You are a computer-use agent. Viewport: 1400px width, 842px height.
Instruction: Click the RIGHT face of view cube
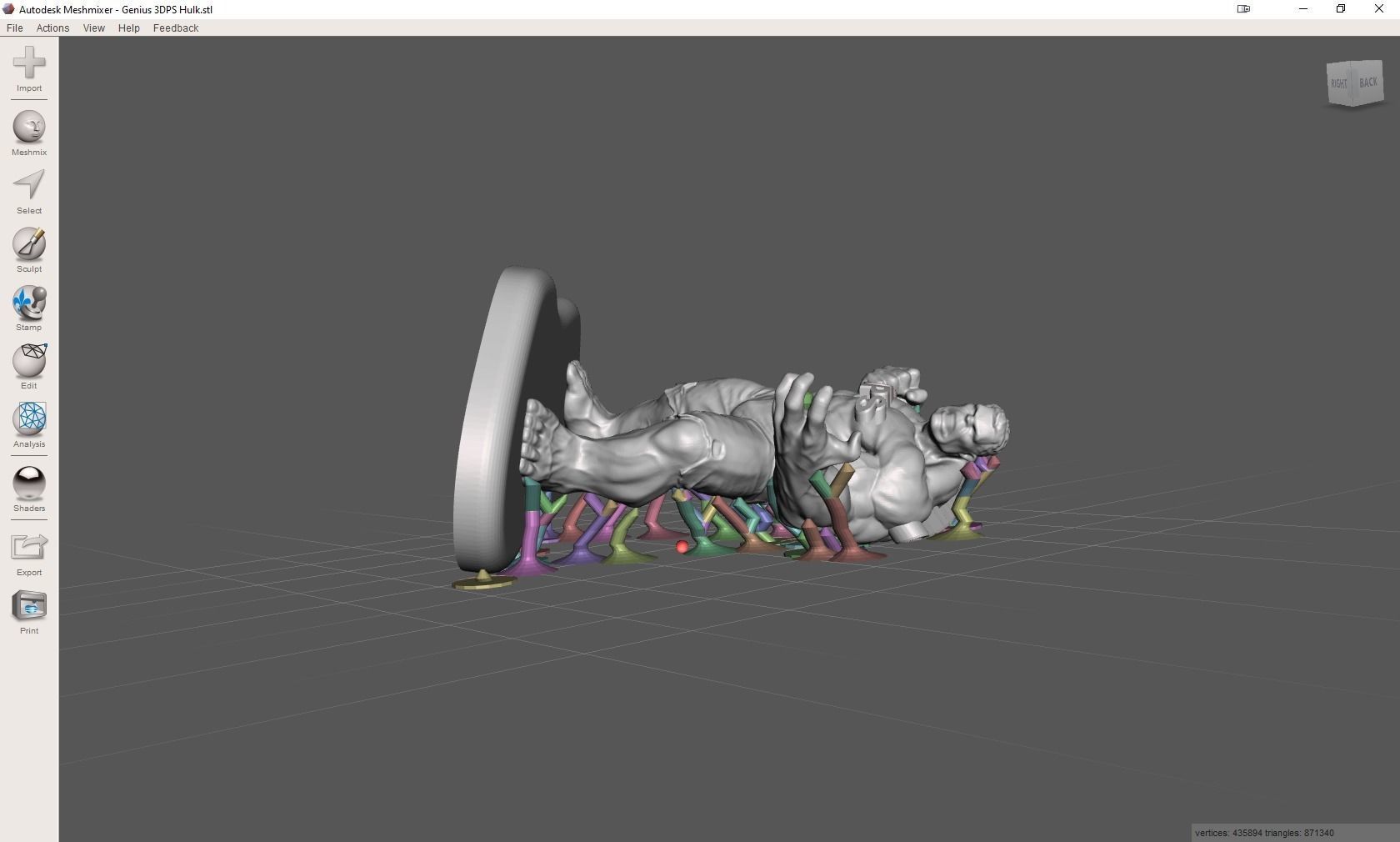1339,85
